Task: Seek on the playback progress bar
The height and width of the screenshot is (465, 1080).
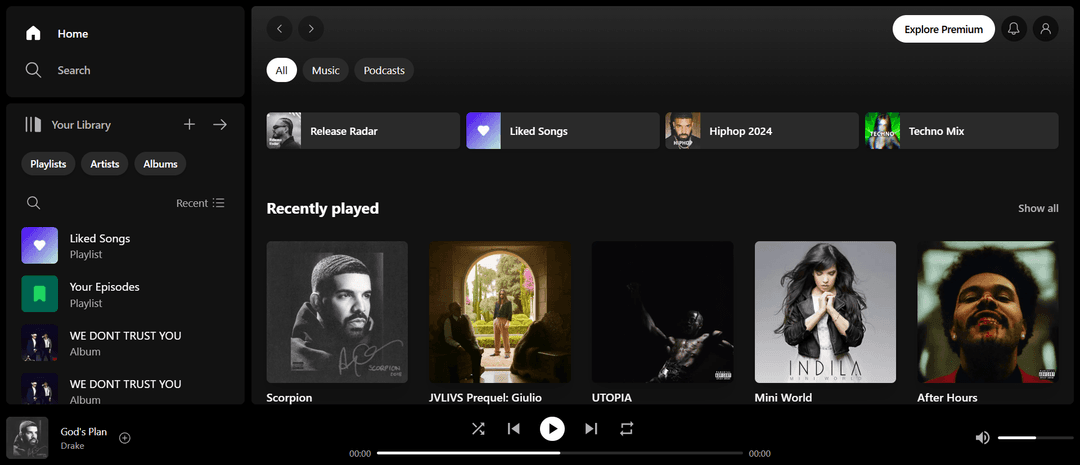Action: [x=560, y=453]
